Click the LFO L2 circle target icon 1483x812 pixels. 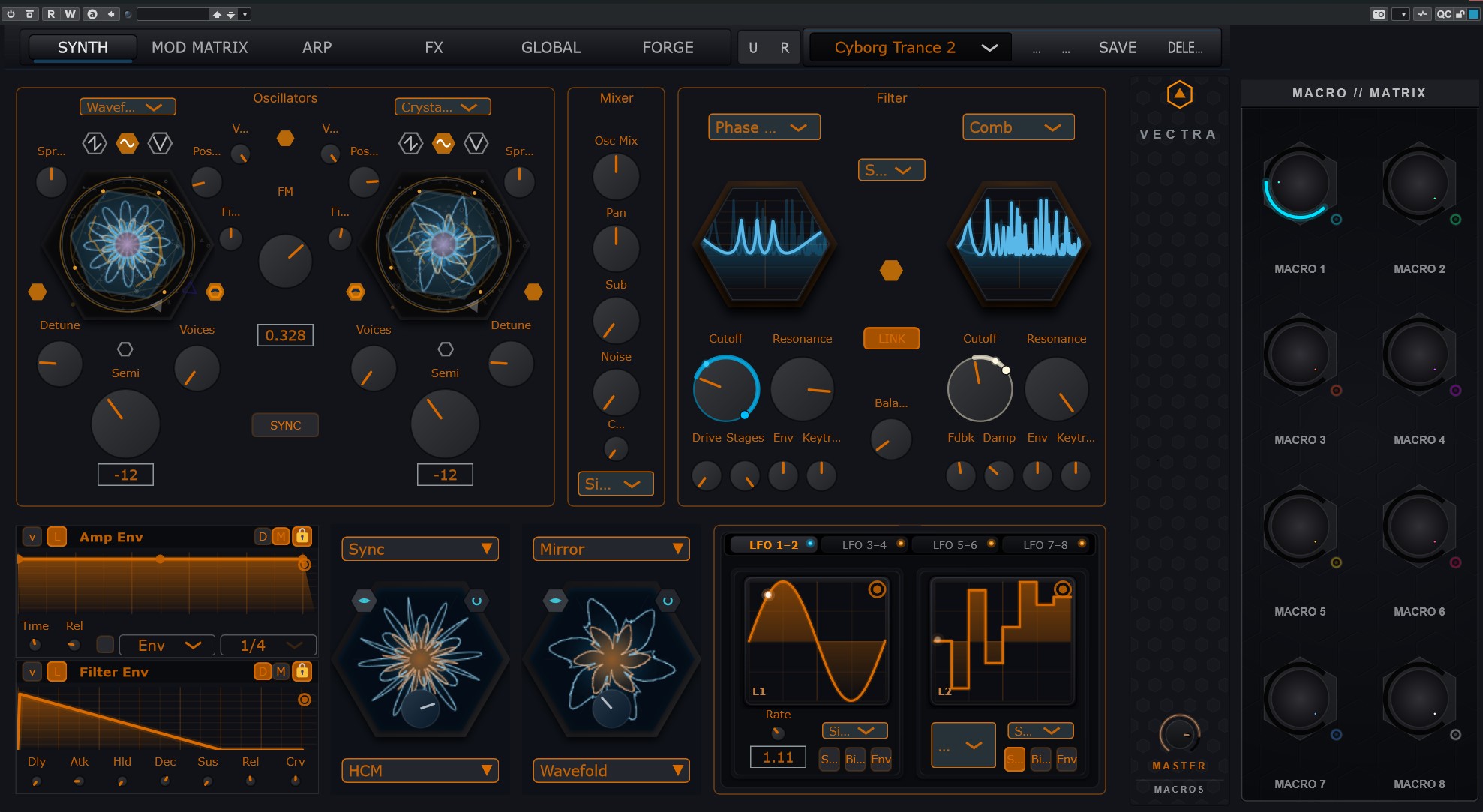1062,589
